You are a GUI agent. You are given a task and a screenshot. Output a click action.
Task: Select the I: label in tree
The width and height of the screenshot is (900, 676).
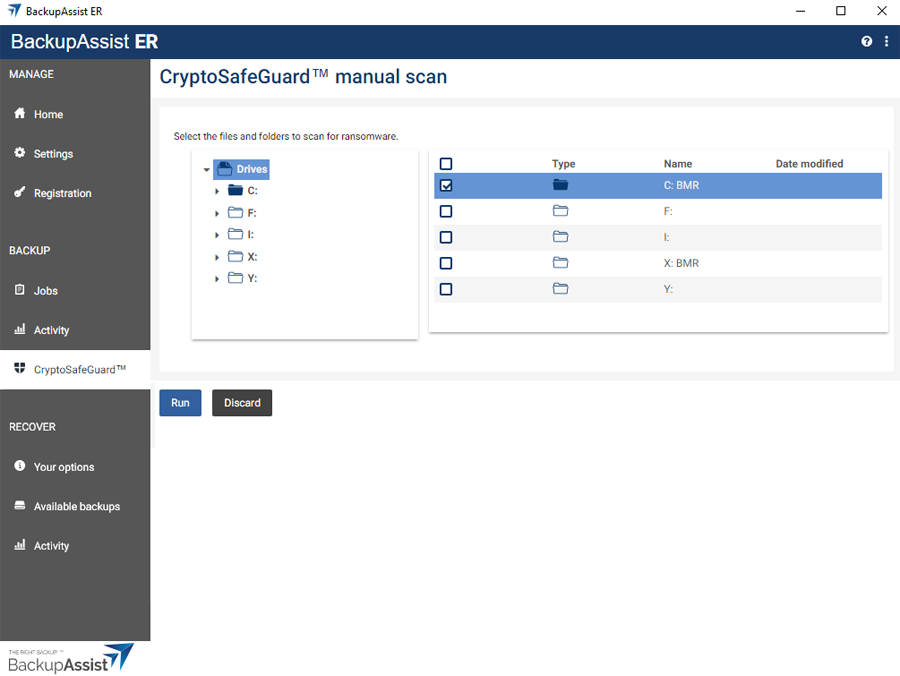click(251, 234)
